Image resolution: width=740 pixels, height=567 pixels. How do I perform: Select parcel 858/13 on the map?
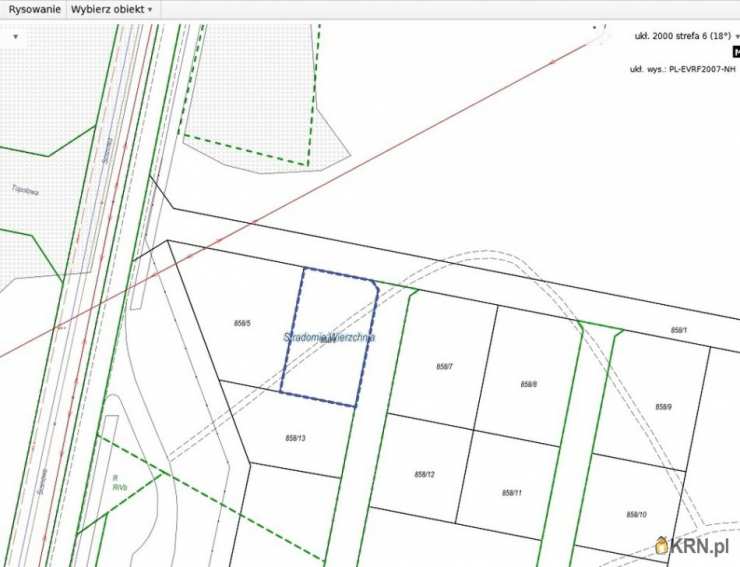tap(295, 438)
